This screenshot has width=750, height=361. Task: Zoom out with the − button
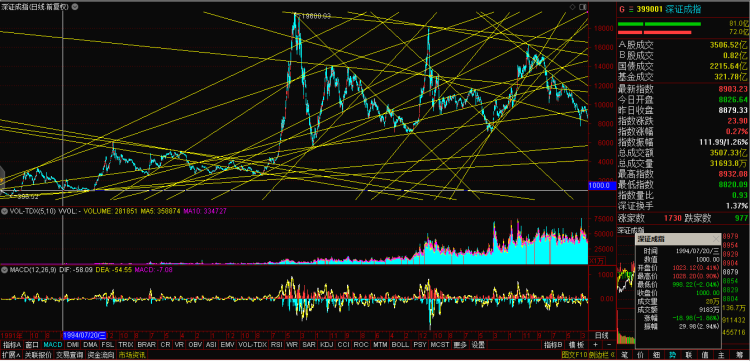(609, 345)
